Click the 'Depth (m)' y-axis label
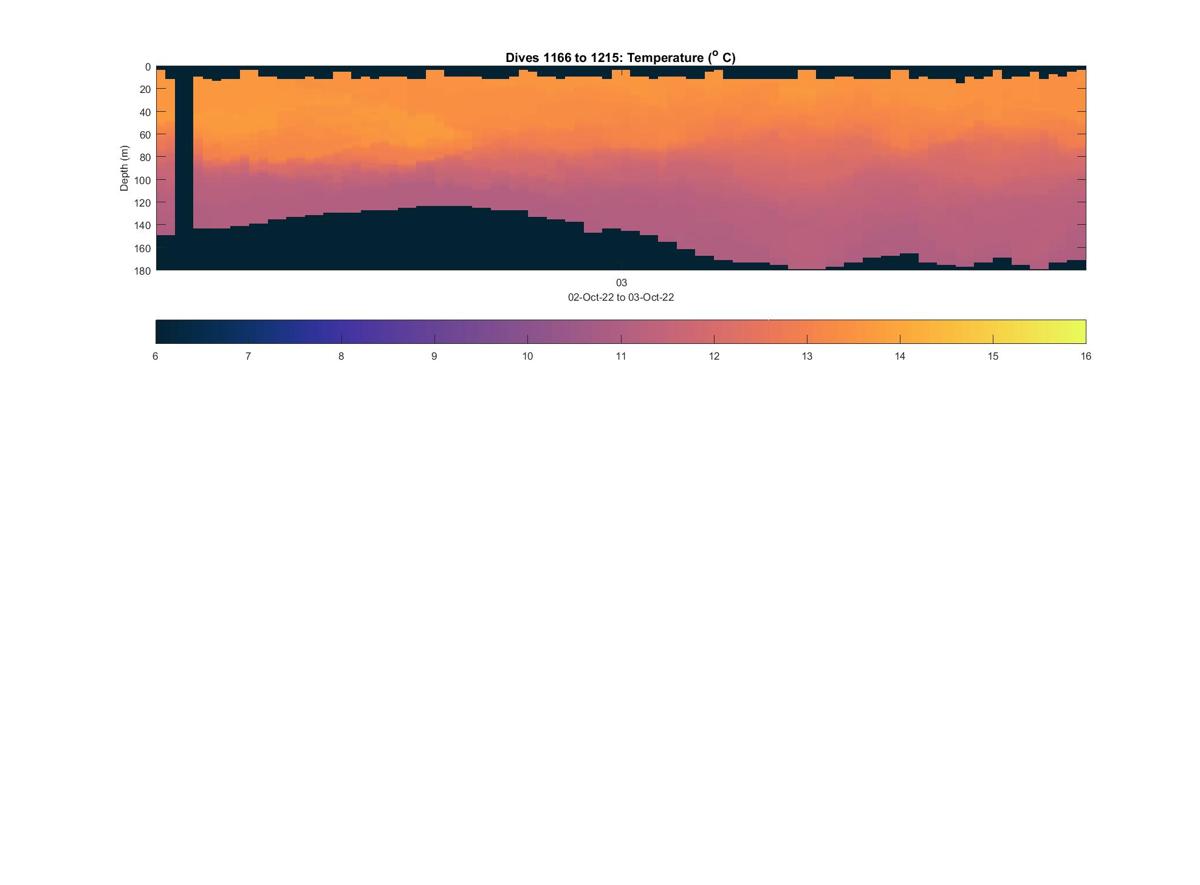The image size is (1200, 885). (125, 168)
